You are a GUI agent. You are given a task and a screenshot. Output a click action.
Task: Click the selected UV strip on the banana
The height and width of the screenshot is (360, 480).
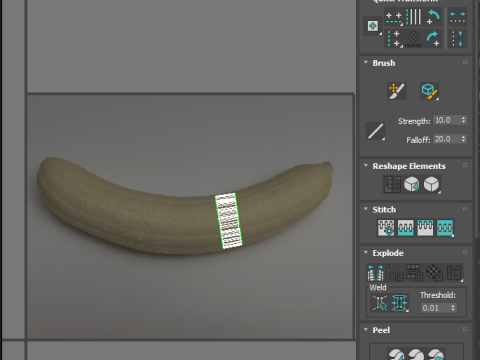228,221
